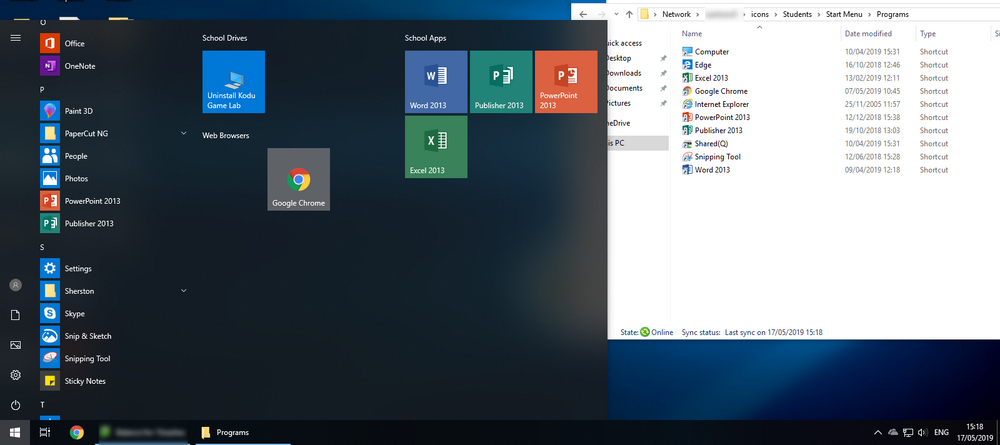This screenshot has width=1000, height=445.
Task: Launch the Publisher 2013 tile
Action: 501,82
